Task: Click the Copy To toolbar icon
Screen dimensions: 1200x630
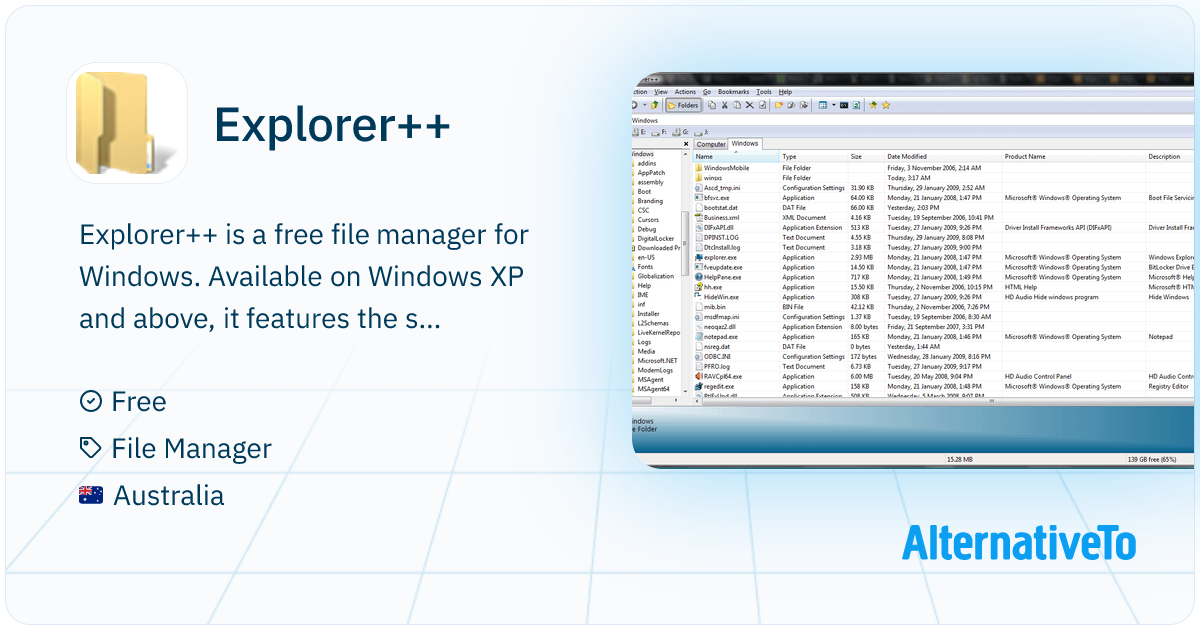Action: coord(791,105)
